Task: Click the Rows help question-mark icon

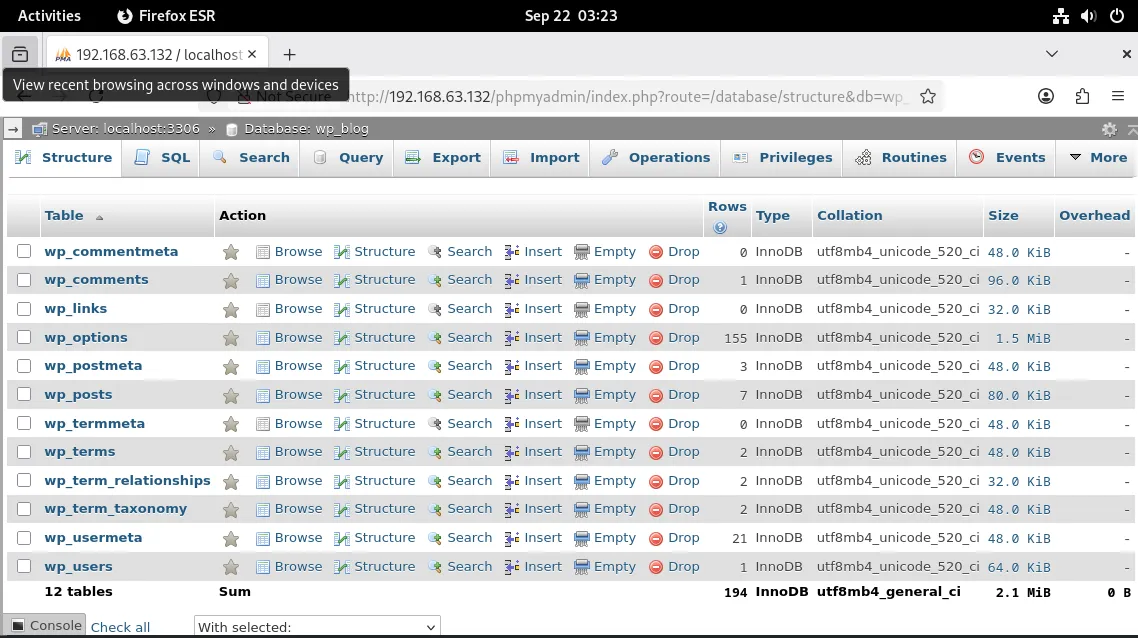Action: coord(720,228)
